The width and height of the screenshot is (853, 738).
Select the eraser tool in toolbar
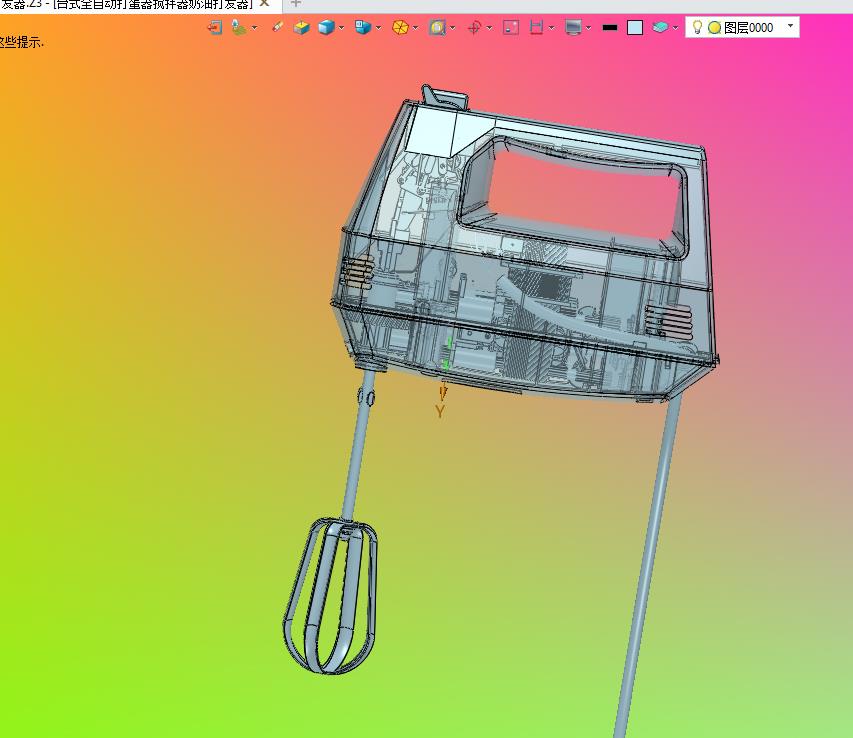(277, 28)
